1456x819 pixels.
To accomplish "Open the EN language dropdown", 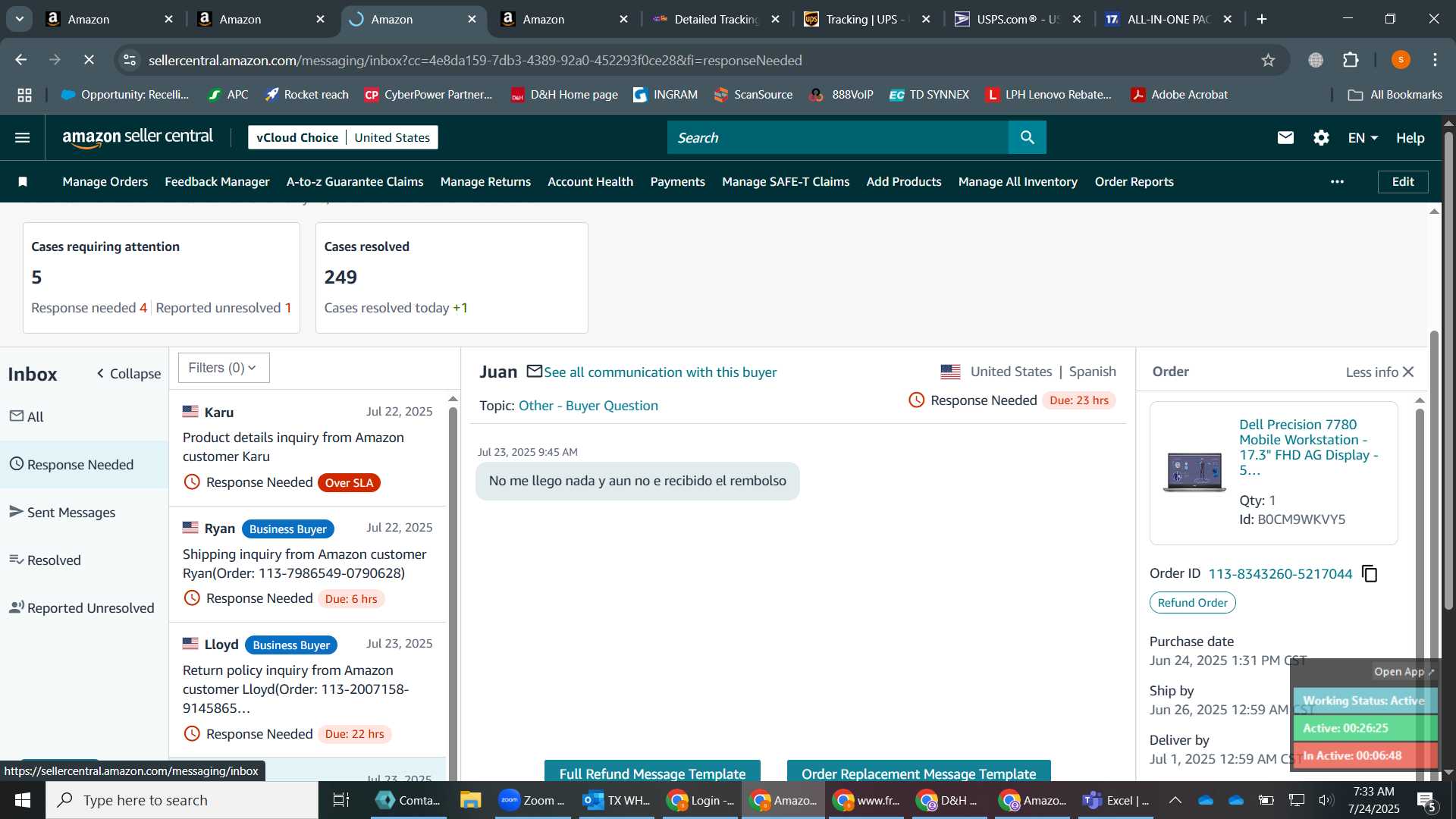I will tap(1363, 137).
